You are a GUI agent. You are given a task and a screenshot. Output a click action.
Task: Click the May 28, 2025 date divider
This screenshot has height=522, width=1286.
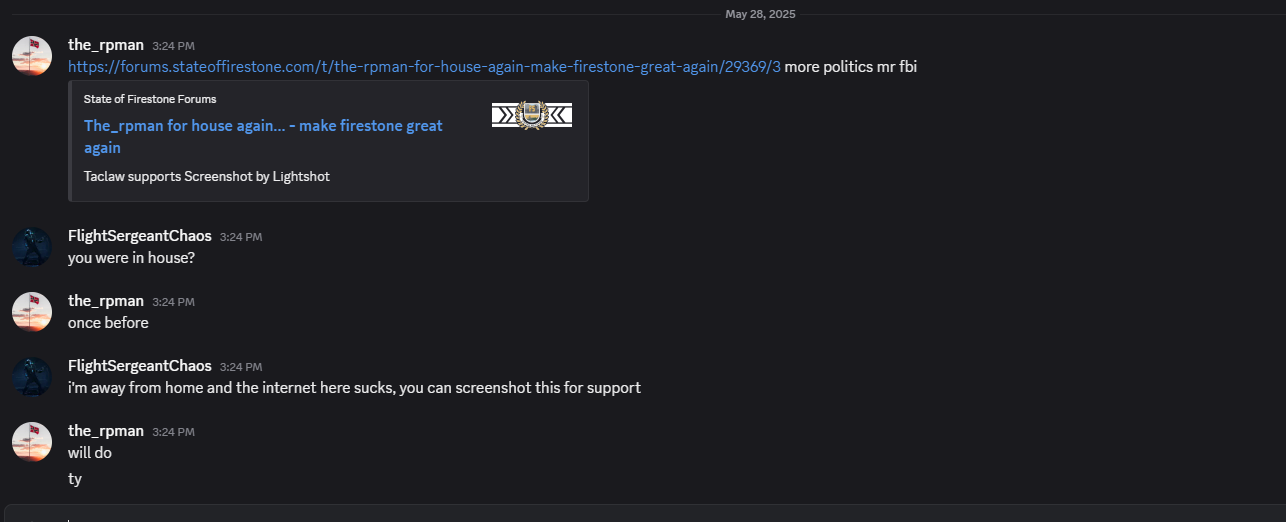[761, 14]
